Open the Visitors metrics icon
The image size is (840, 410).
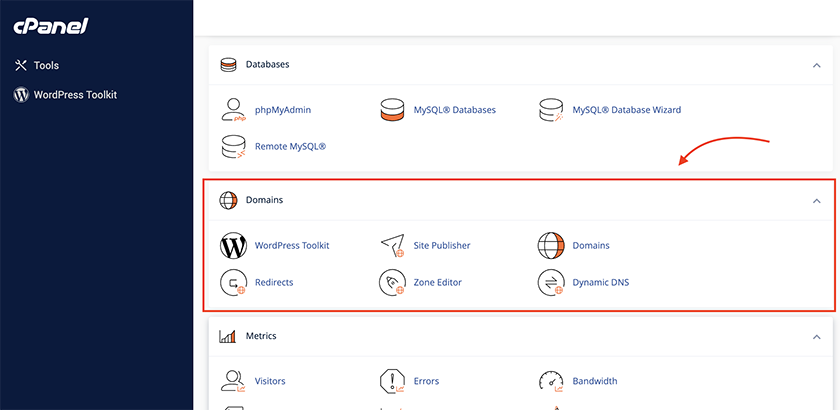coord(233,381)
